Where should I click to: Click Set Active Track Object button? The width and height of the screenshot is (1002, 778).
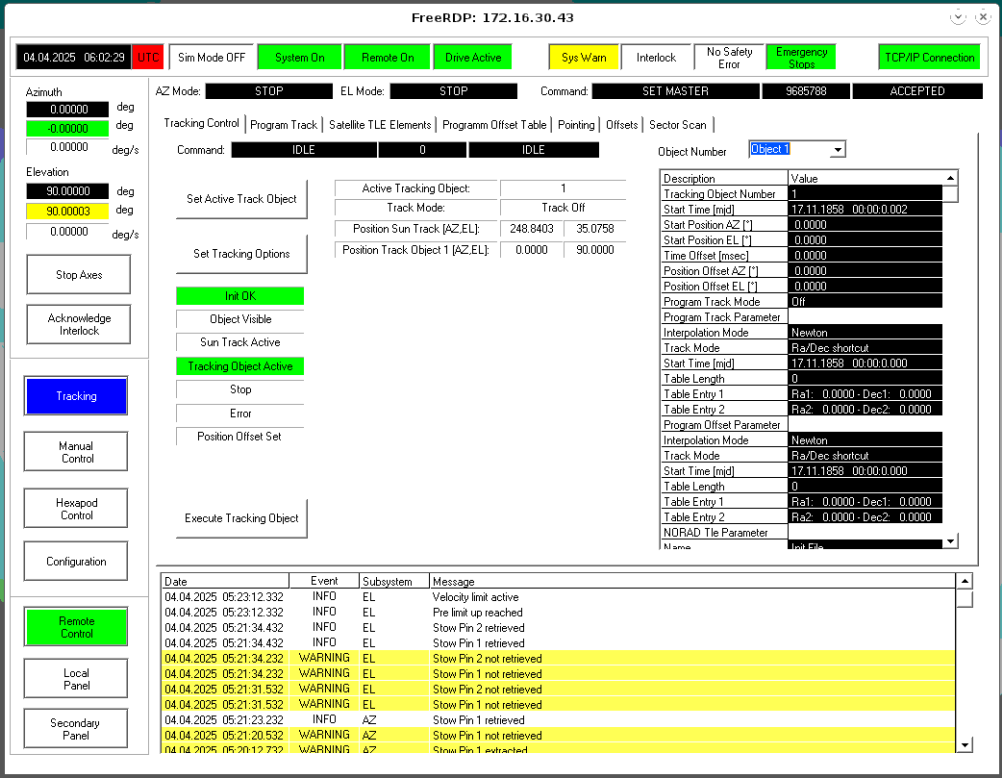pyautogui.click(x=242, y=199)
